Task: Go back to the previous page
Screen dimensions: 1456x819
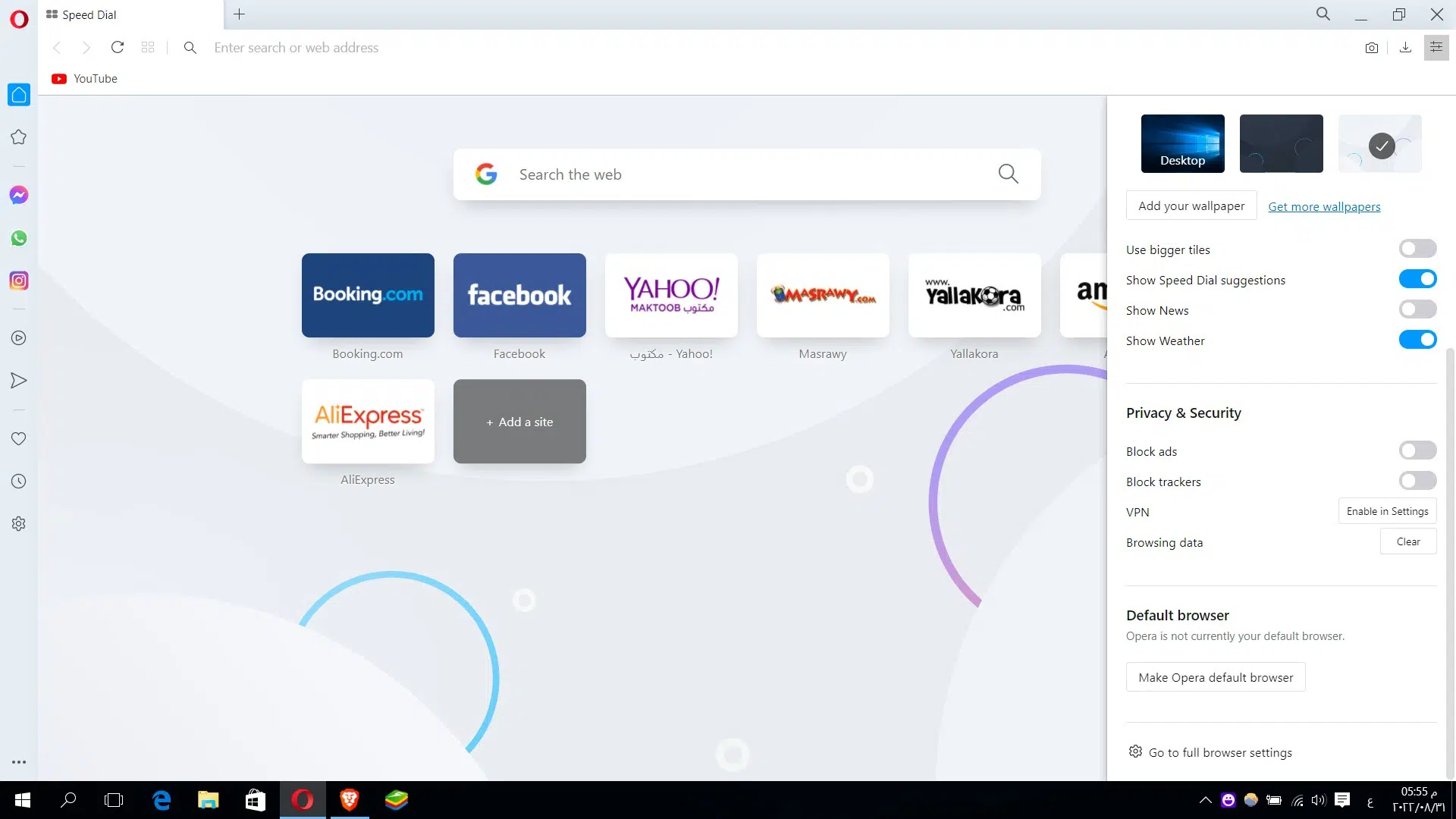Action: [57, 48]
